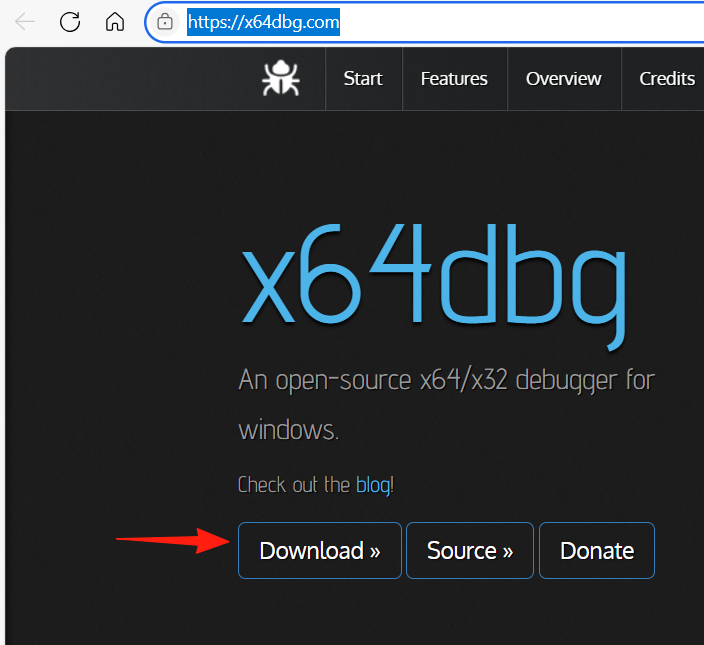
Task: Open the Start nav item
Action: click(x=363, y=79)
